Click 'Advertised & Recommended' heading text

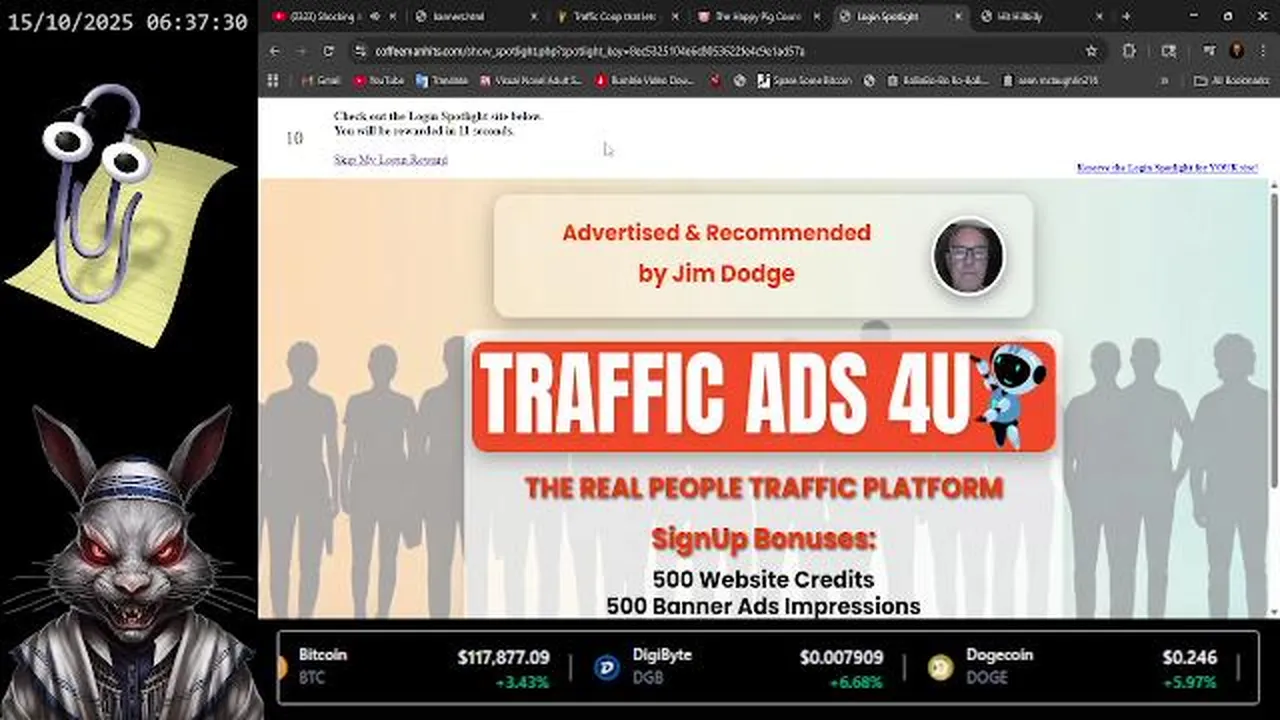coord(716,232)
